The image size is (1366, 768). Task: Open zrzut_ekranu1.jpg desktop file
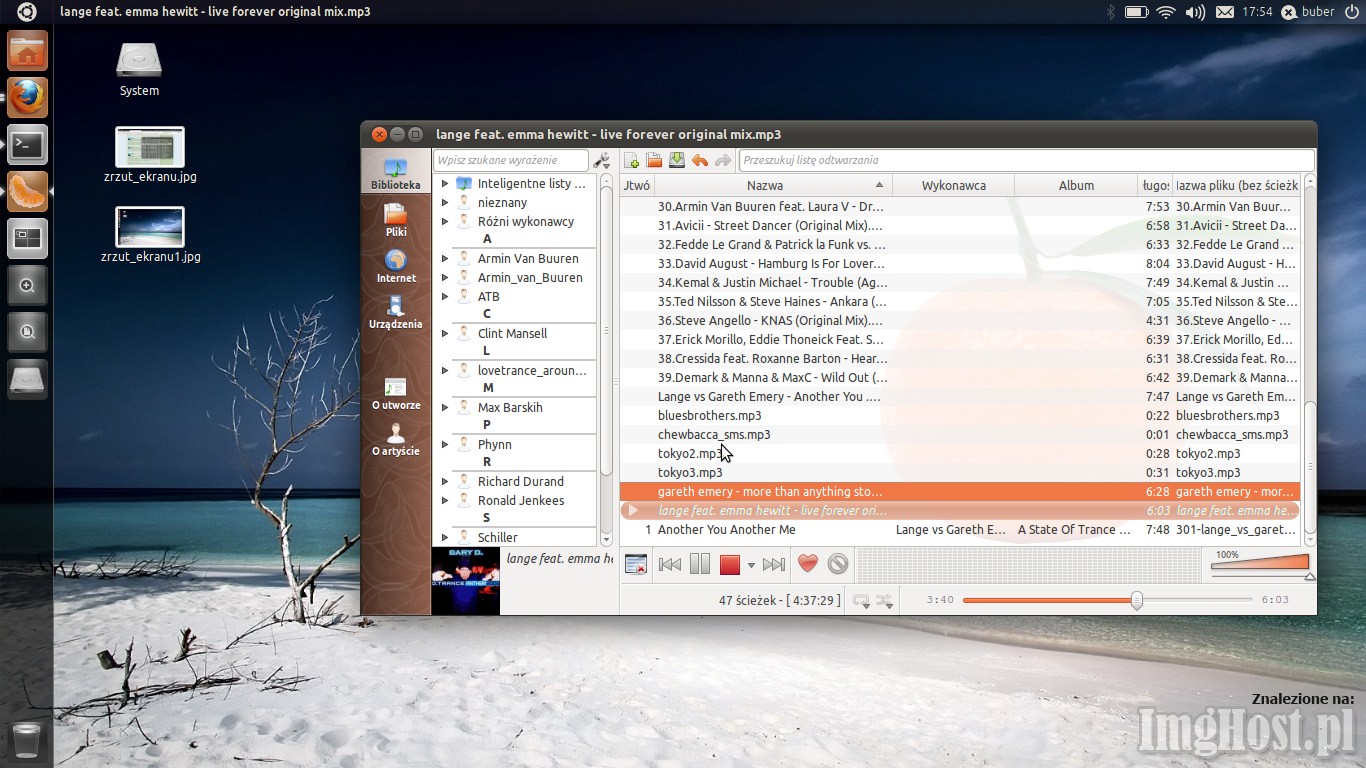pos(150,235)
